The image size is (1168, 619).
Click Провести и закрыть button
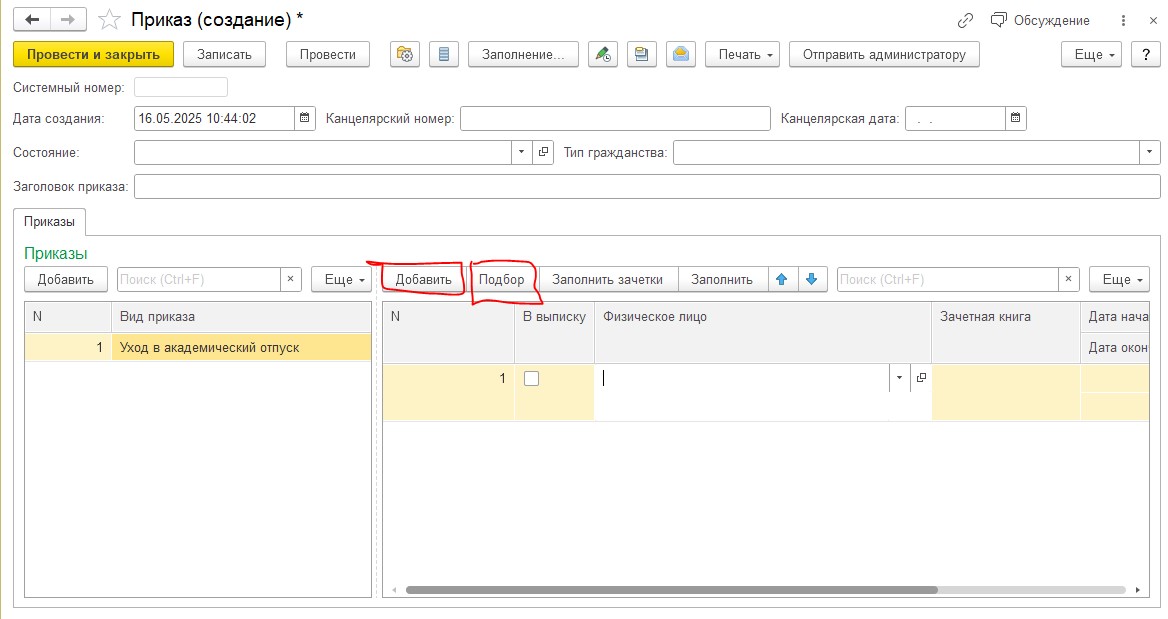tap(93, 54)
